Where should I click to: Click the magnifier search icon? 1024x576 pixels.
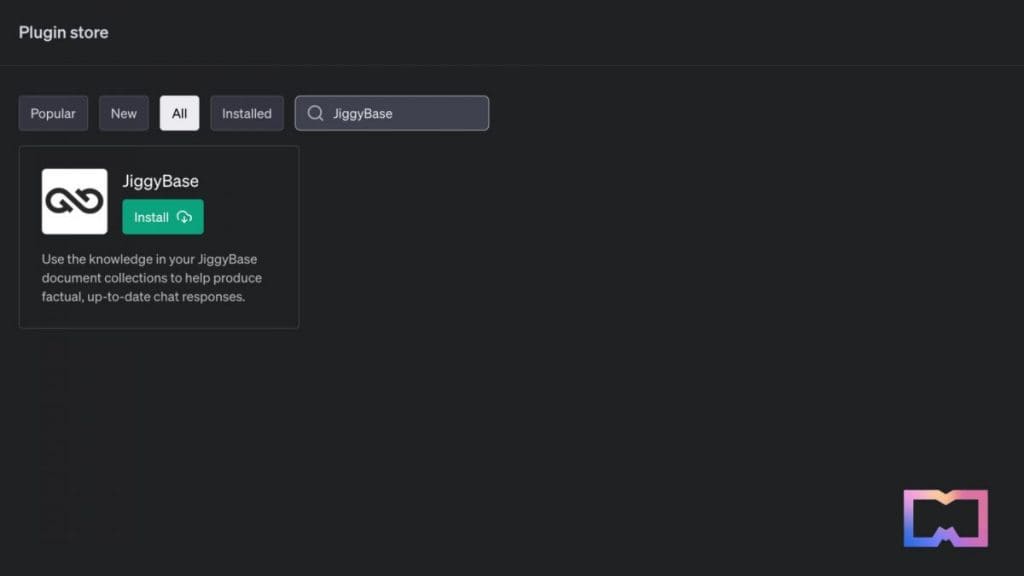(x=315, y=114)
